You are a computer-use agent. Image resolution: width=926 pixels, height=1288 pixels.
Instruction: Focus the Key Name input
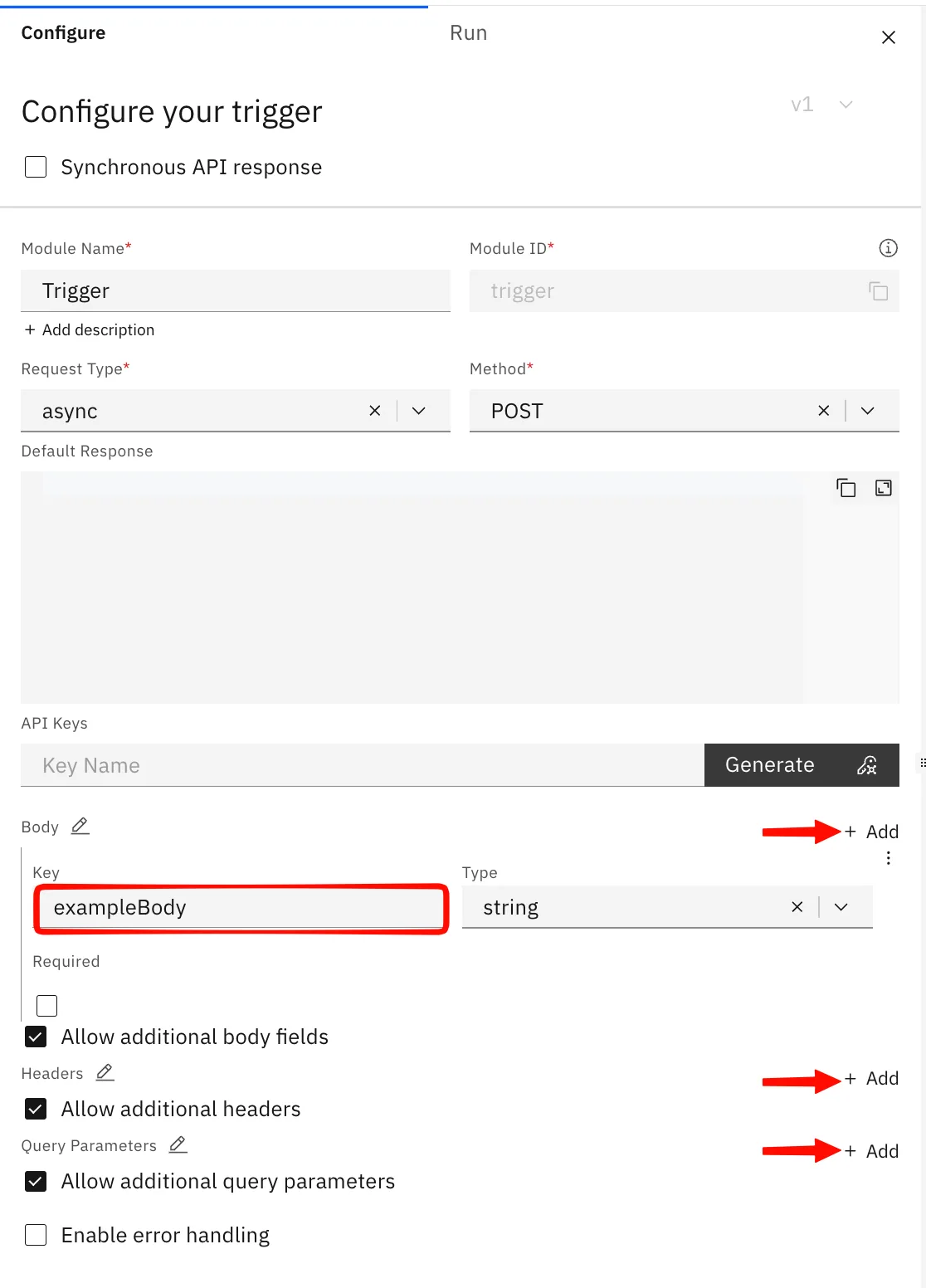point(363,765)
